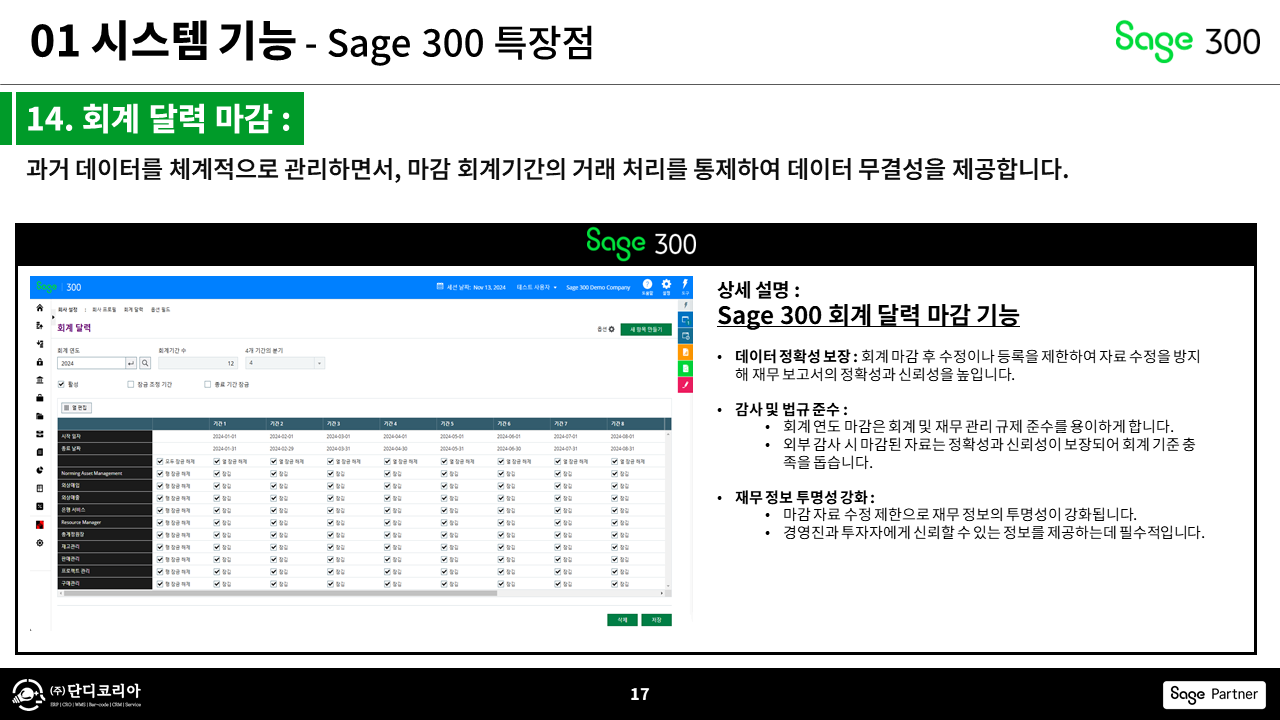Click the 저장 save button

(x=657, y=620)
